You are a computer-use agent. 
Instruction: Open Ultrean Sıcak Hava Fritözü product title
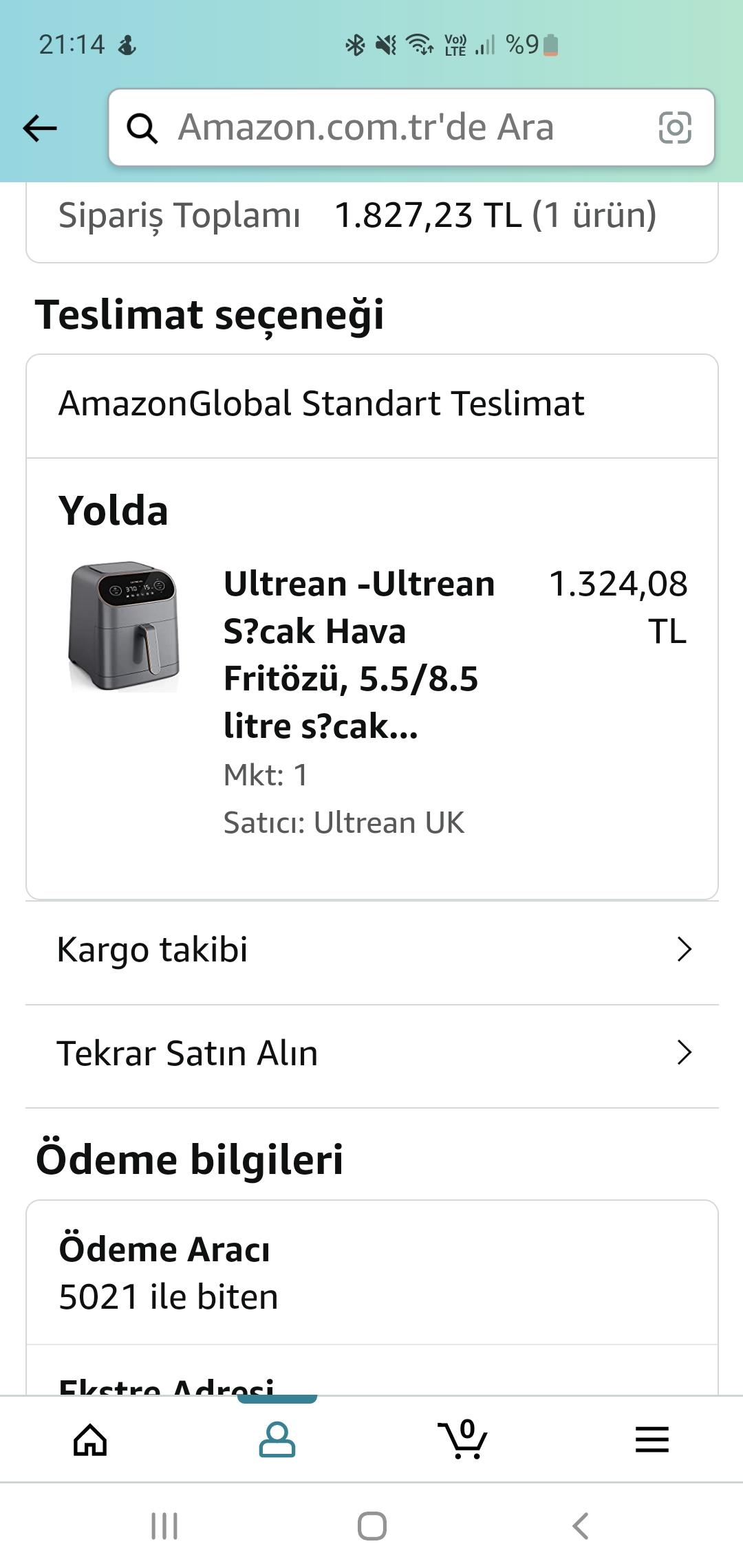tap(359, 655)
